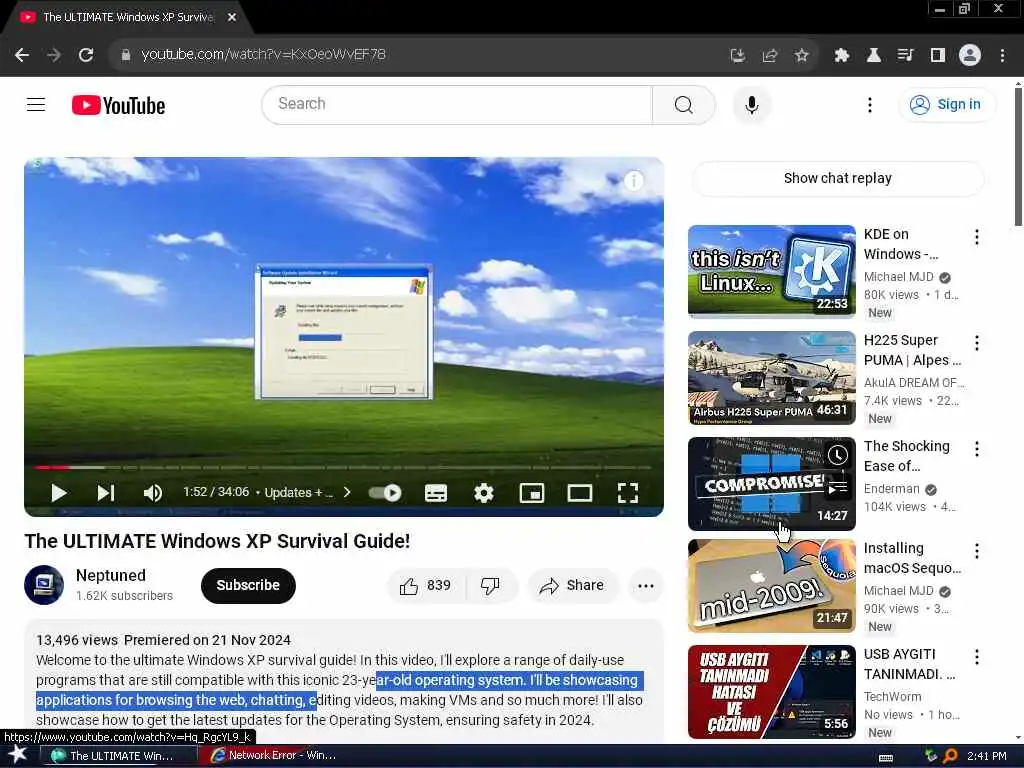Click the 2:41 PM taskbar clock

pyautogui.click(x=986, y=756)
